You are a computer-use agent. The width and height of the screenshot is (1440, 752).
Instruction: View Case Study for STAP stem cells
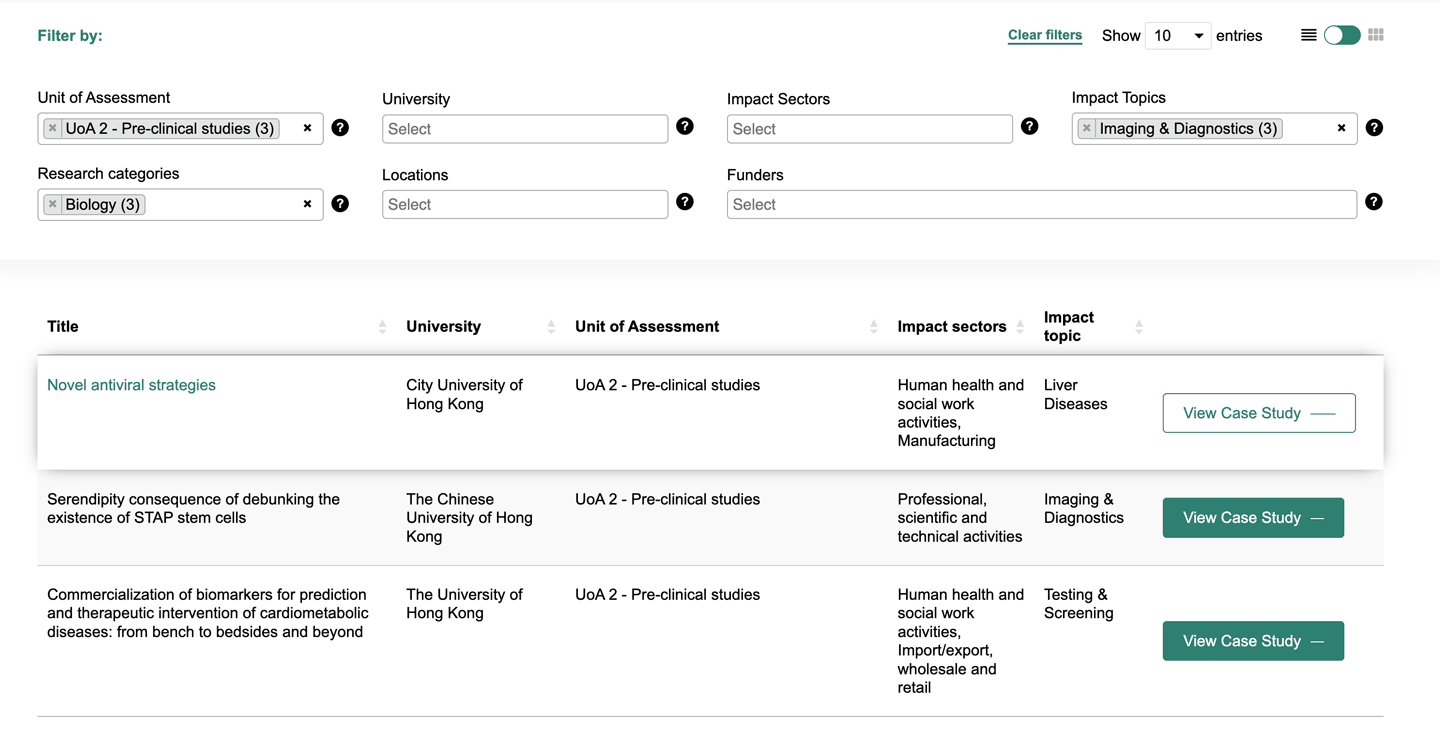(x=1253, y=518)
